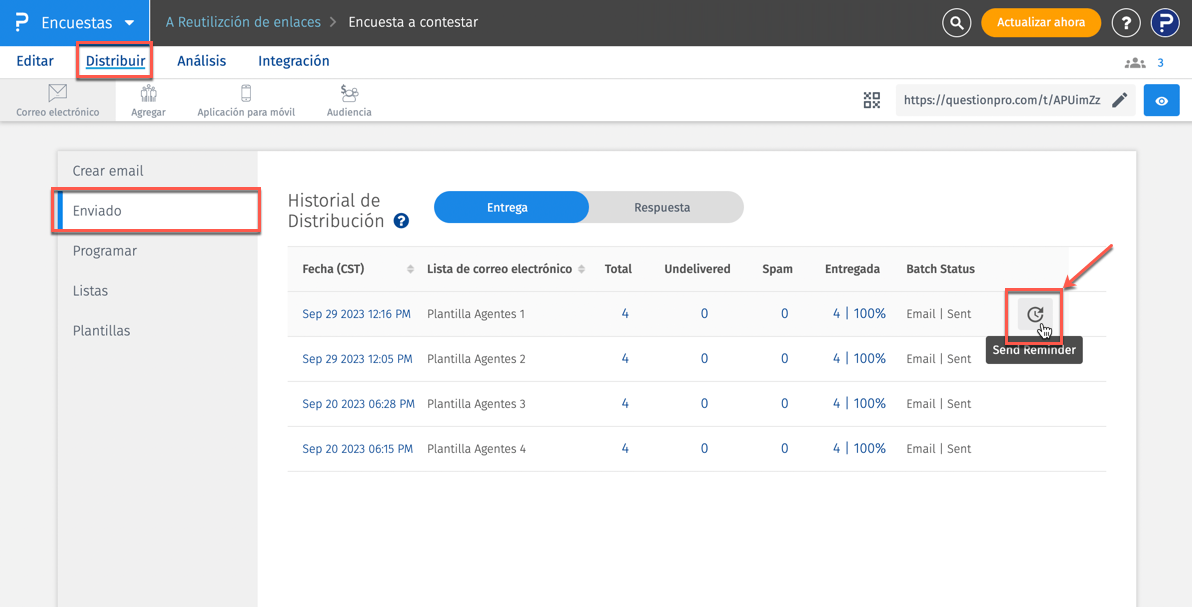The height and width of the screenshot is (607, 1192).
Task: Click the Send Reminder clock icon
Action: (x=1035, y=314)
